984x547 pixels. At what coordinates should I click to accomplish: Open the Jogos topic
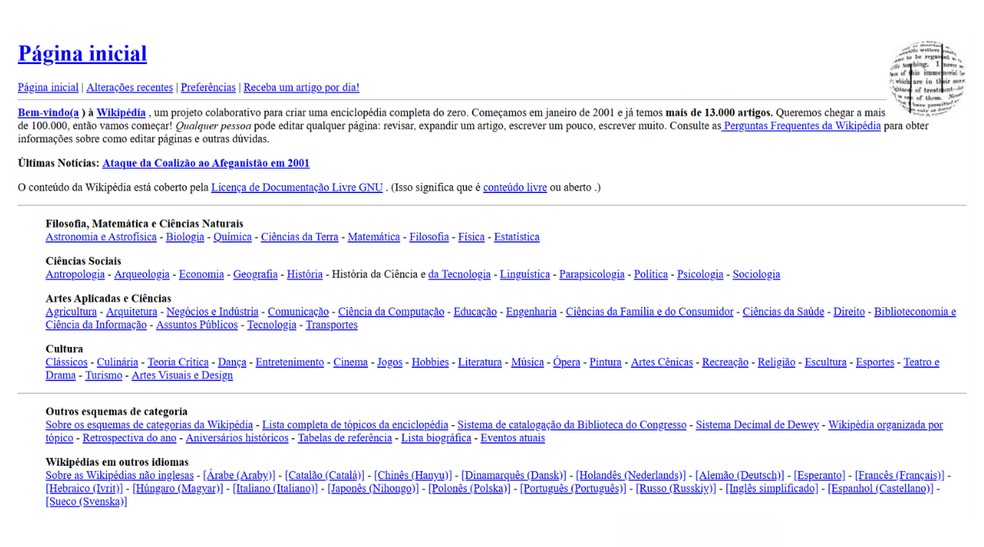click(390, 362)
